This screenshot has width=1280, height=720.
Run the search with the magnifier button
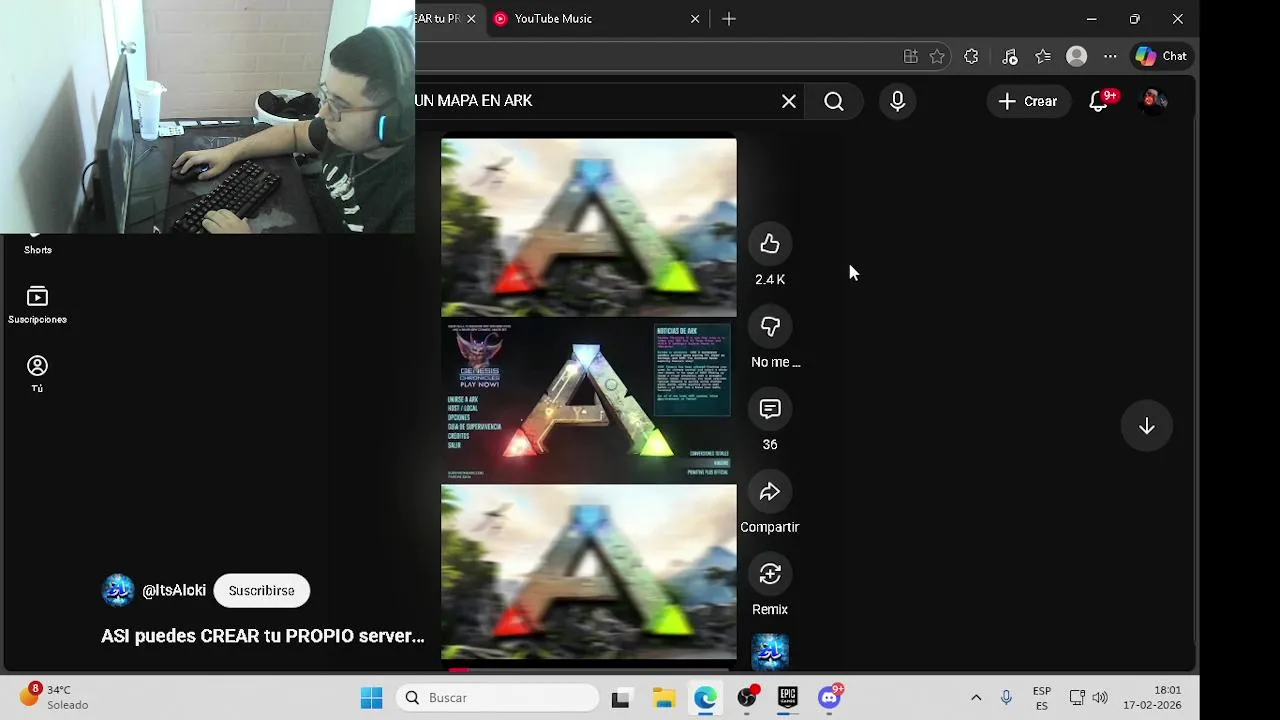coord(834,101)
